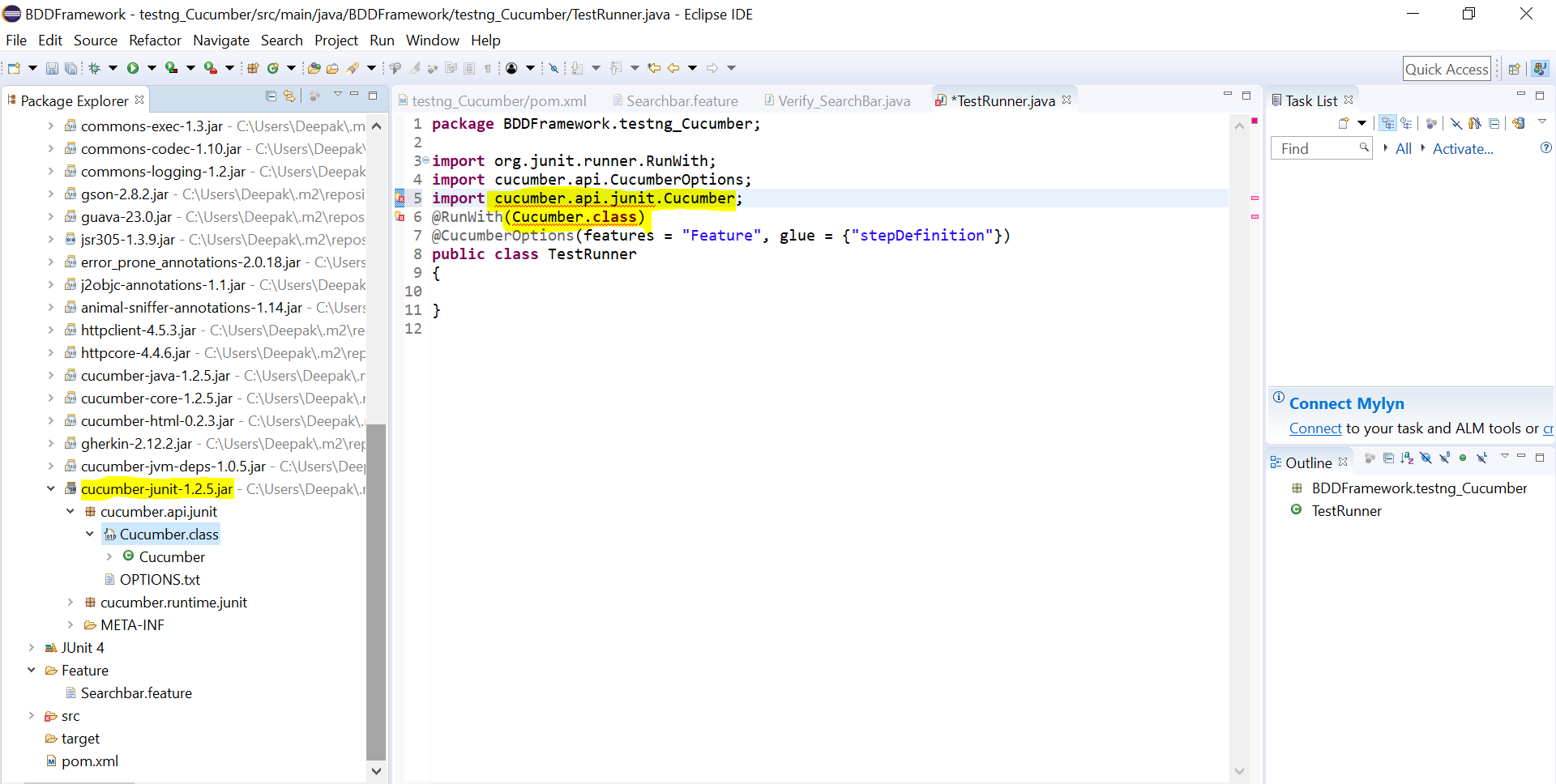Open the Project menu
The height and width of the screenshot is (784, 1556).
(336, 40)
